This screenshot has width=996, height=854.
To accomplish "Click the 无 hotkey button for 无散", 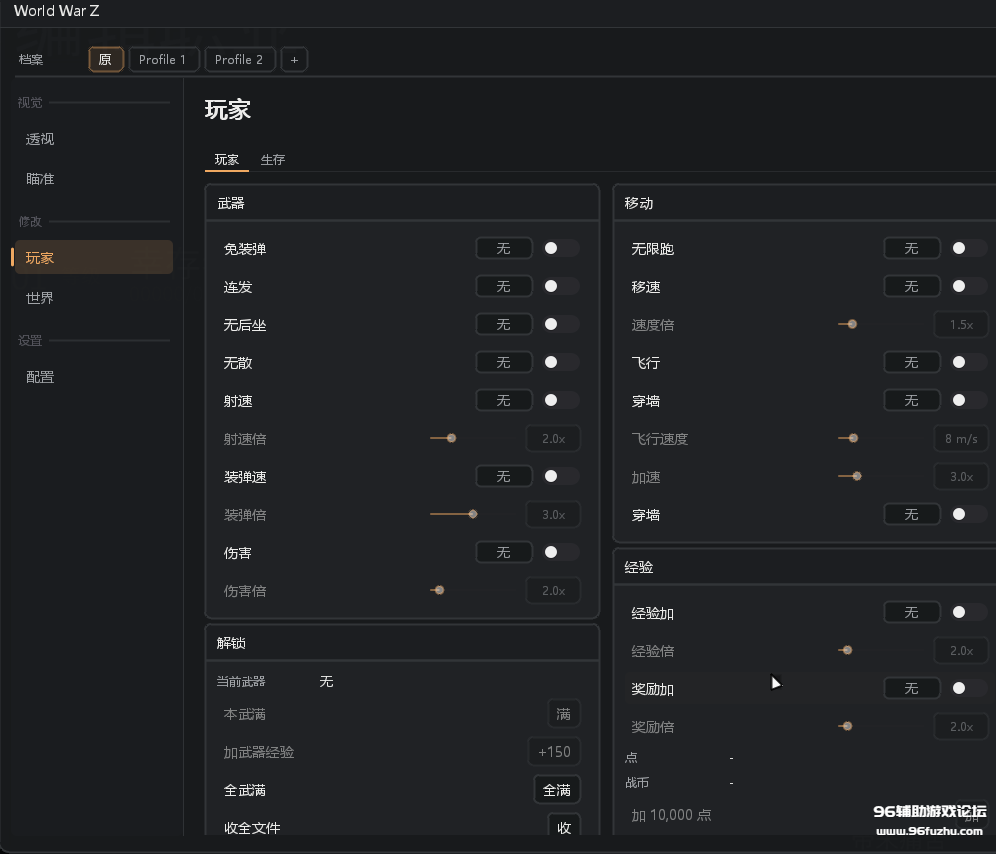I will pyautogui.click(x=504, y=362).
